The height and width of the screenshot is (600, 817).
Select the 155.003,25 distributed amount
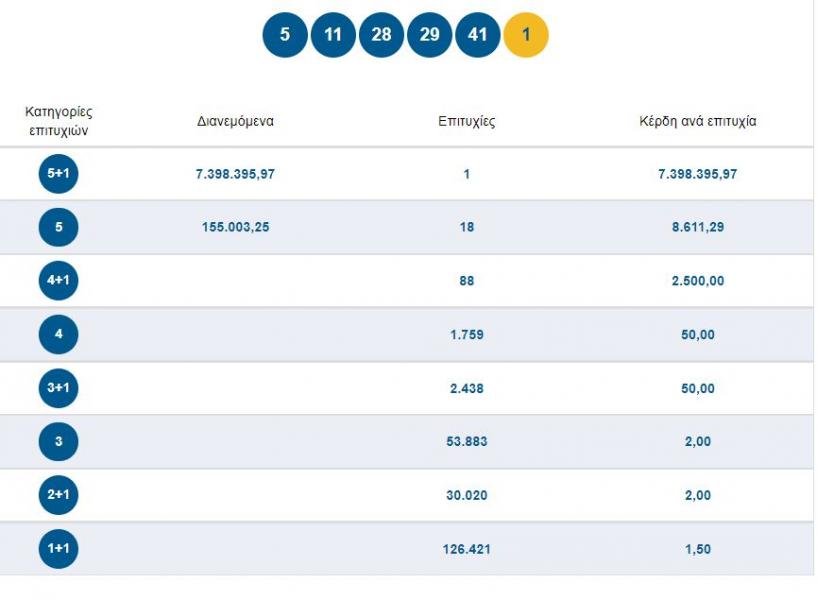coord(236,227)
